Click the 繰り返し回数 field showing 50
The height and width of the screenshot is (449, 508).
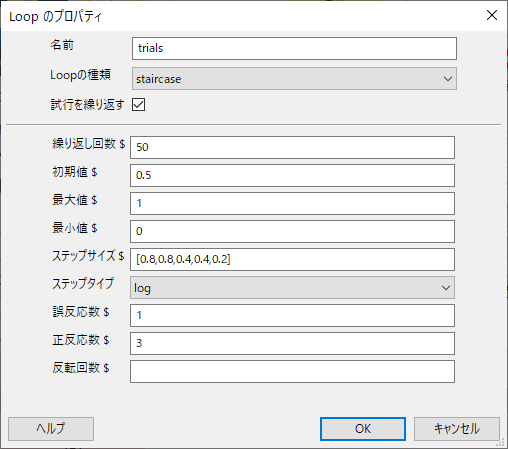tap(292, 147)
